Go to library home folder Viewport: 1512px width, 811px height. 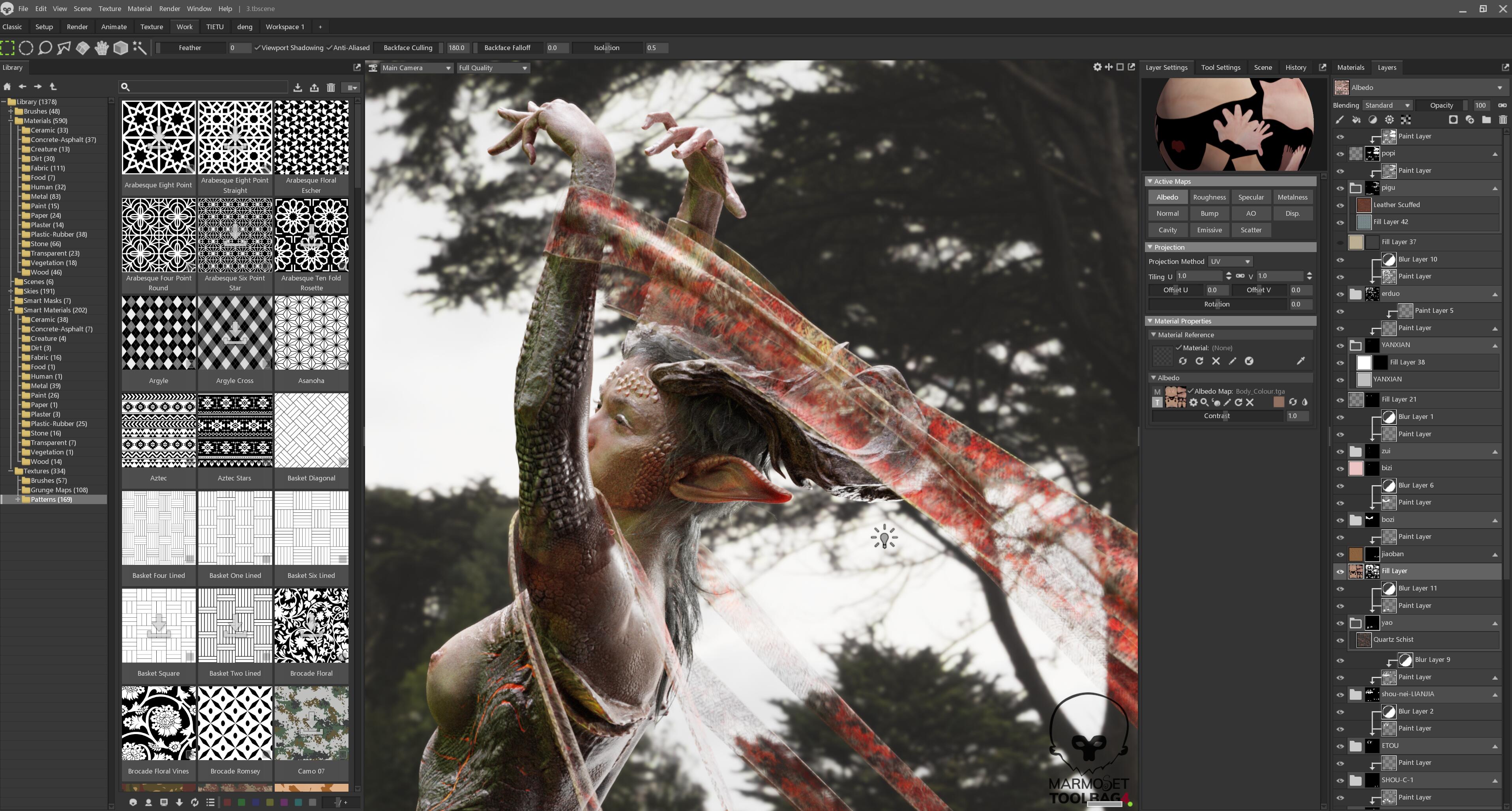[x=7, y=86]
